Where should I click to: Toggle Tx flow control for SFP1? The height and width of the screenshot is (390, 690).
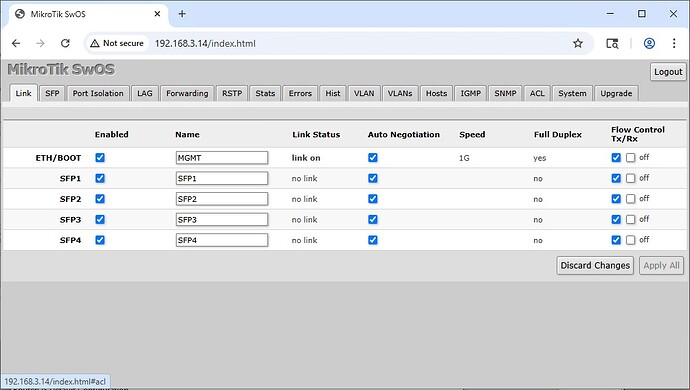616,178
